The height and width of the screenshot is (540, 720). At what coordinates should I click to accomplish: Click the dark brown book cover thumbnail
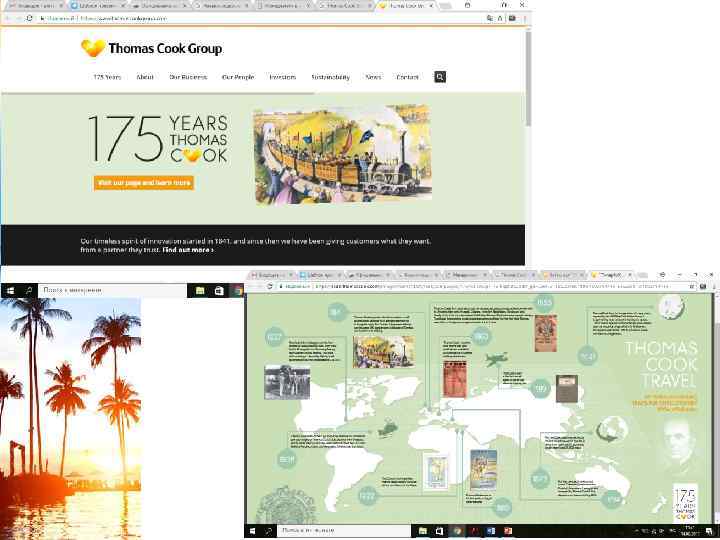[567, 389]
